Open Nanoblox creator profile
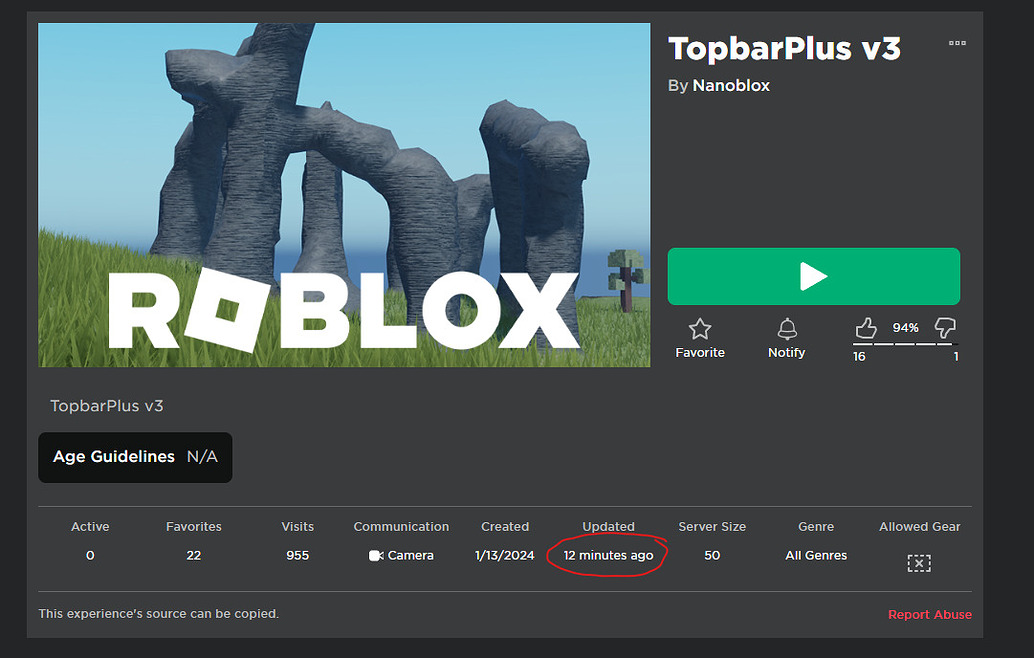The height and width of the screenshot is (658, 1034). tap(731, 85)
